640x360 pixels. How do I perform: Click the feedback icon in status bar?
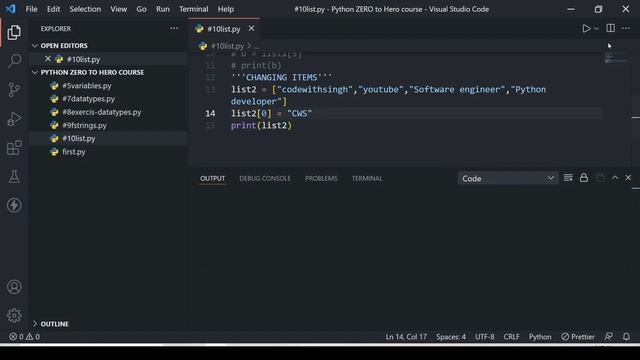(608, 337)
